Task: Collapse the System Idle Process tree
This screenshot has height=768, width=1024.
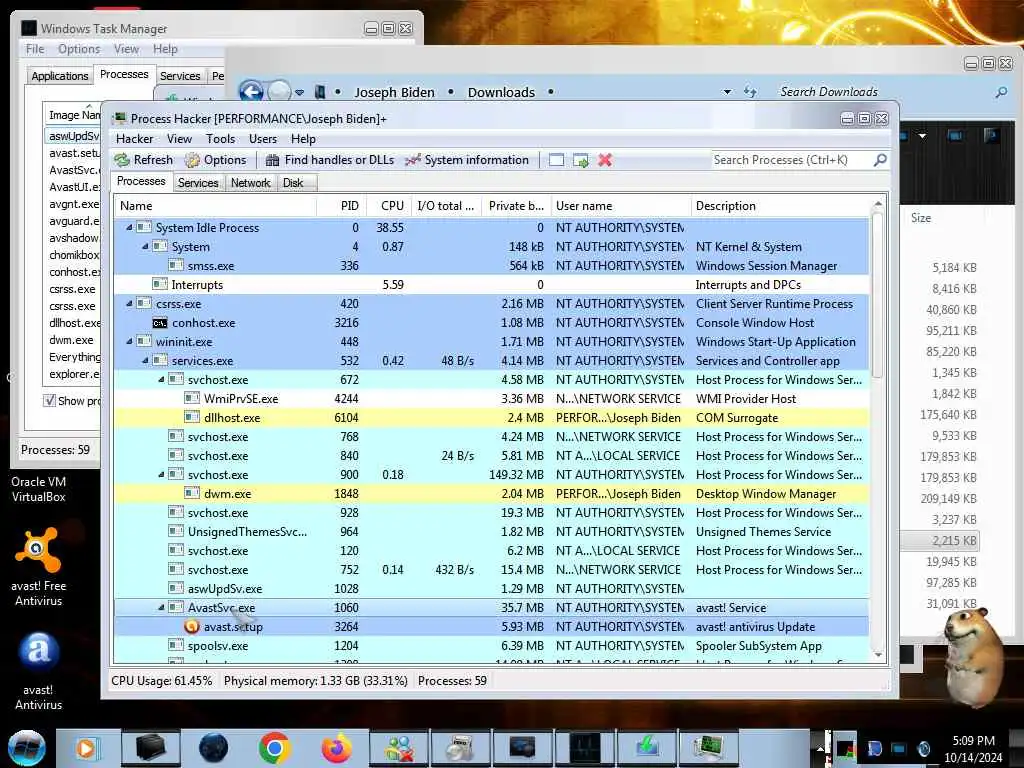Action: point(129,228)
